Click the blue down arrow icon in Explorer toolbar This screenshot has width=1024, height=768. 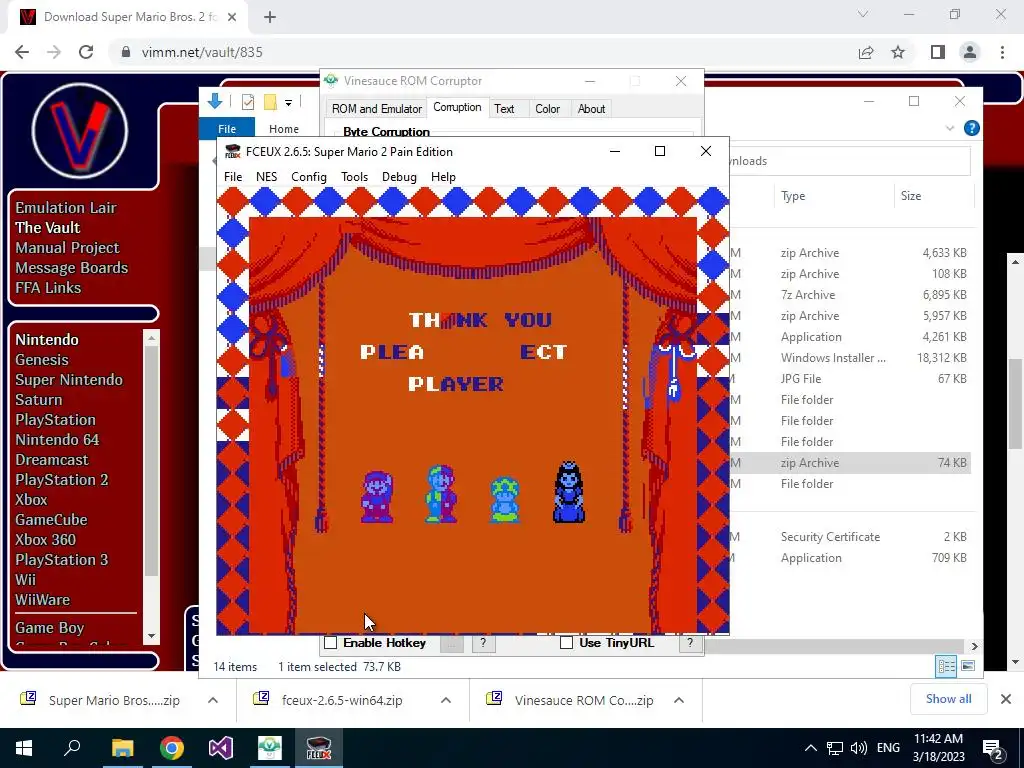(x=215, y=101)
